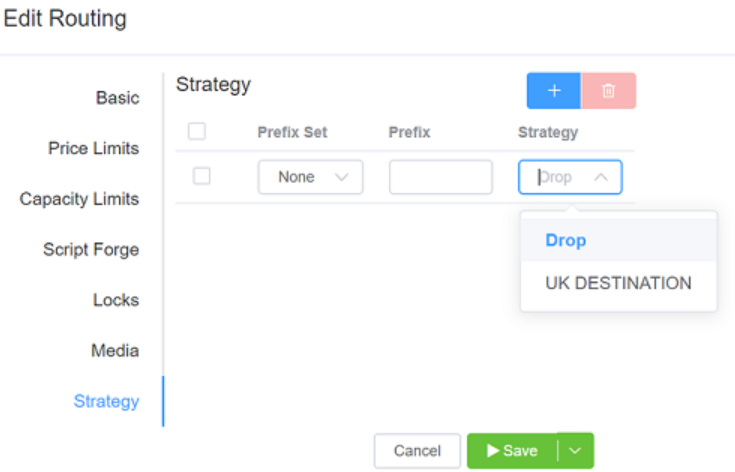Click the Prefix Set column header
The height and width of the screenshot is (472, 735).
click(x=292, y=132)
